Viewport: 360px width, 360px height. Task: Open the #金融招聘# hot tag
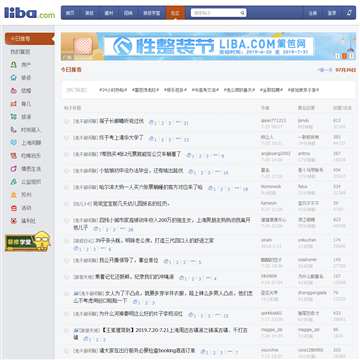[271, 90]
